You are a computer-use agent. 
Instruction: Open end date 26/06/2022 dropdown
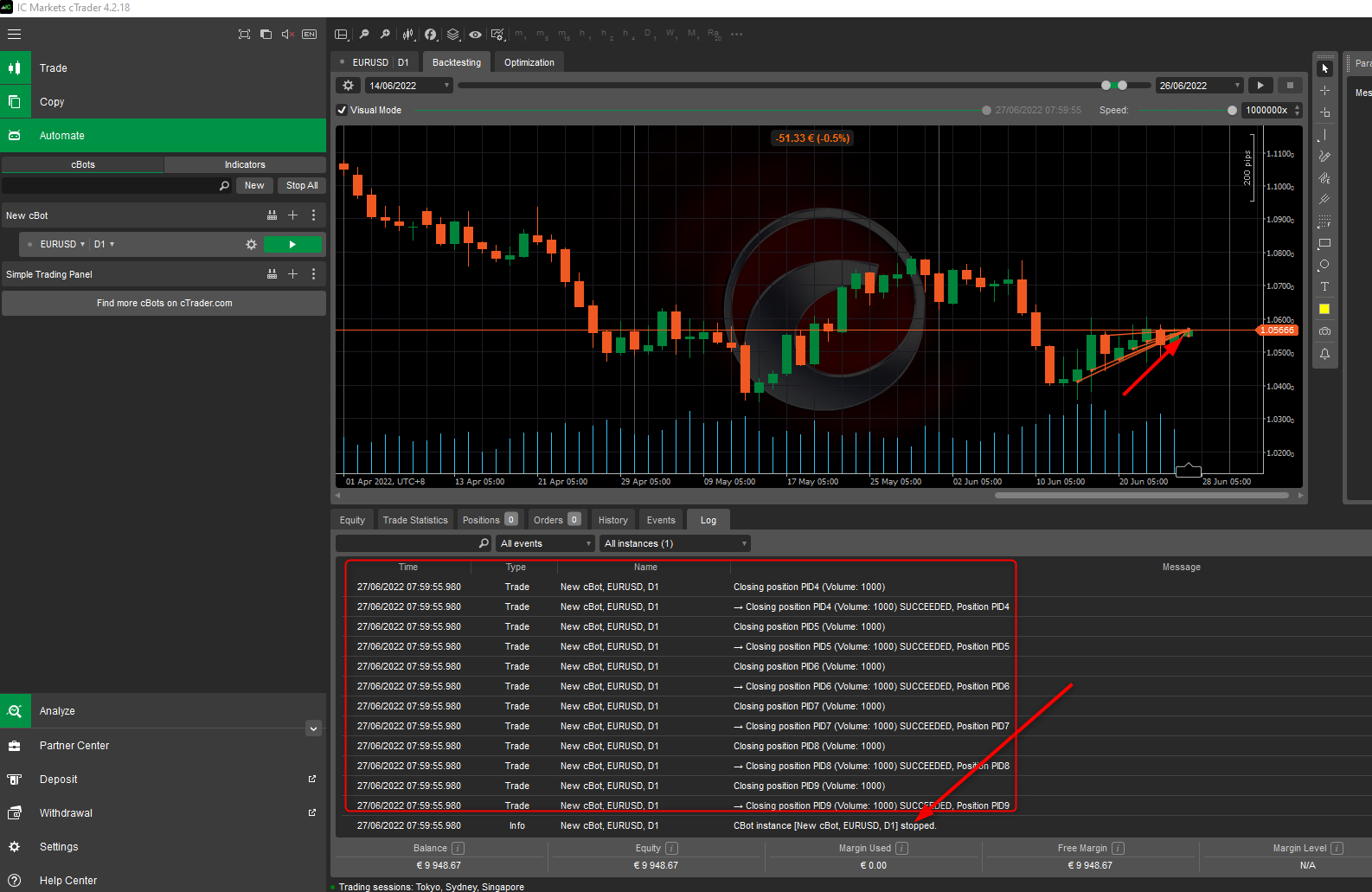point(1199,86)
